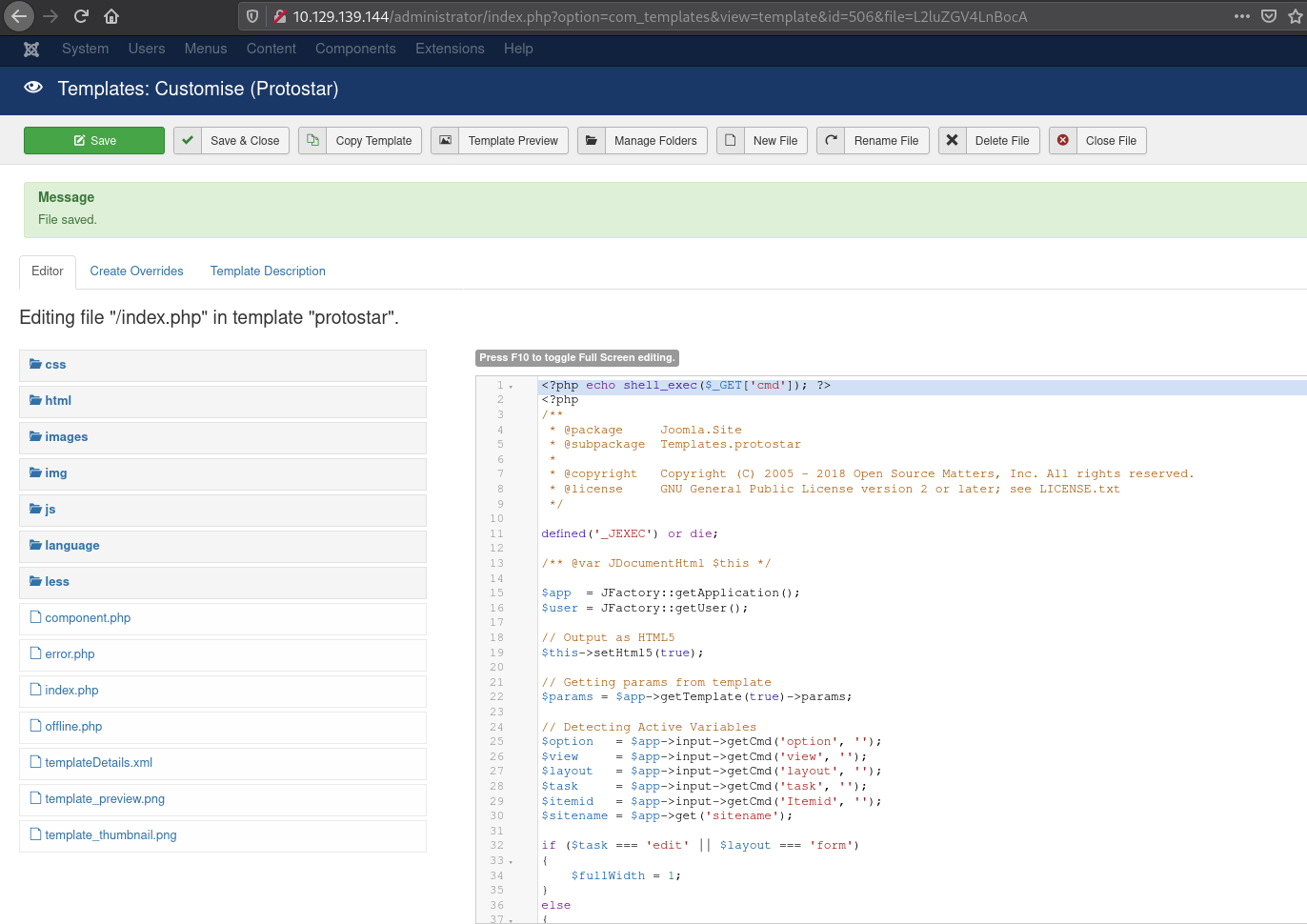1307x924 pixels.
Task: Open error.php file
Action: [223, 654]
